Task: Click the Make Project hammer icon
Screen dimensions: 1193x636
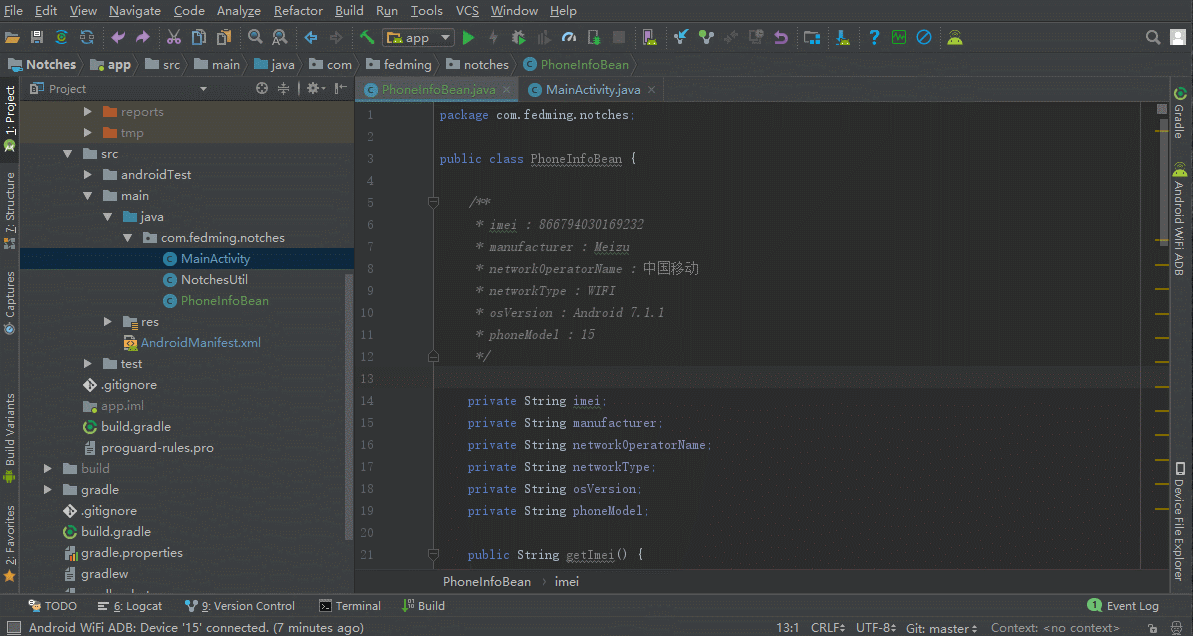Action: coord(367,38)
